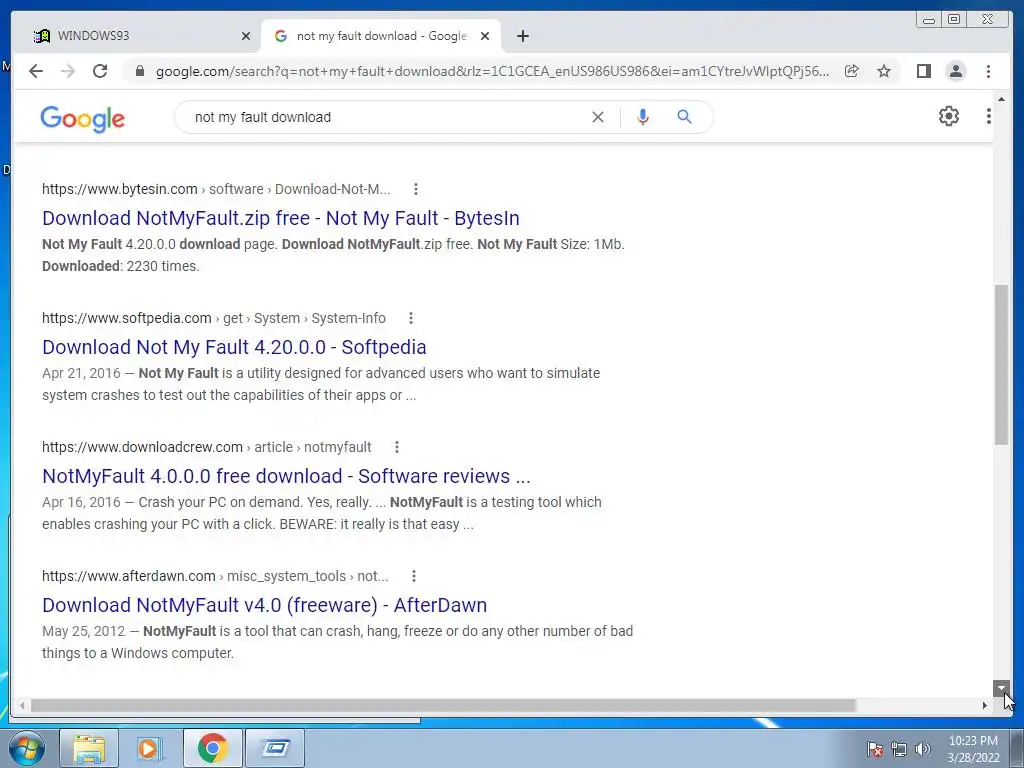Click the 'Apr 21, 2016' snippet date
1024x768 pixels.
81,373
